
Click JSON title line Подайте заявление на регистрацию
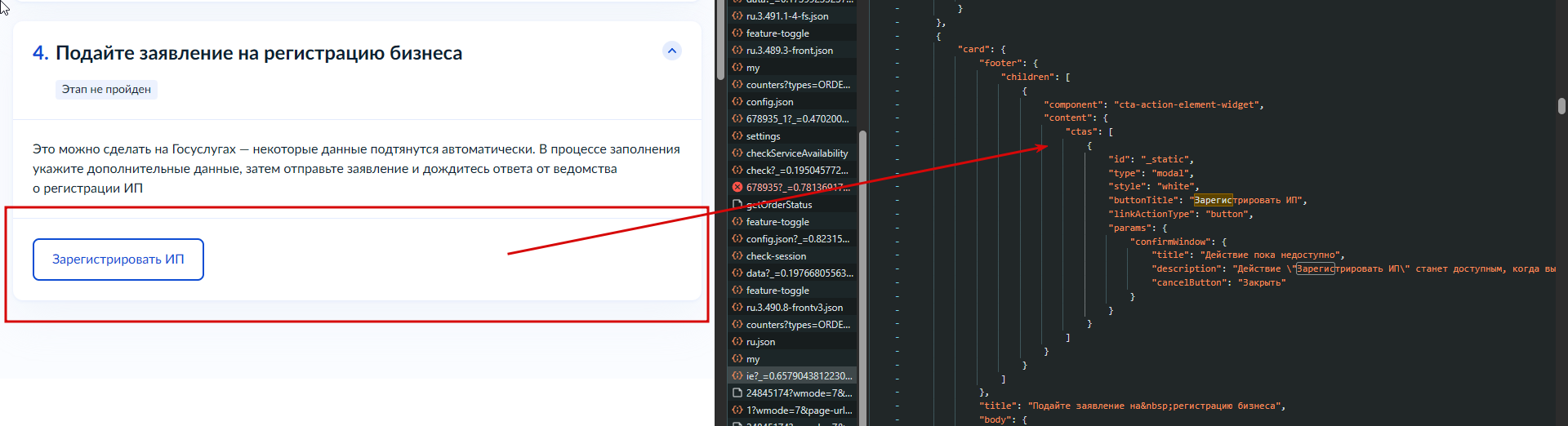click(x=1132, y=406)
